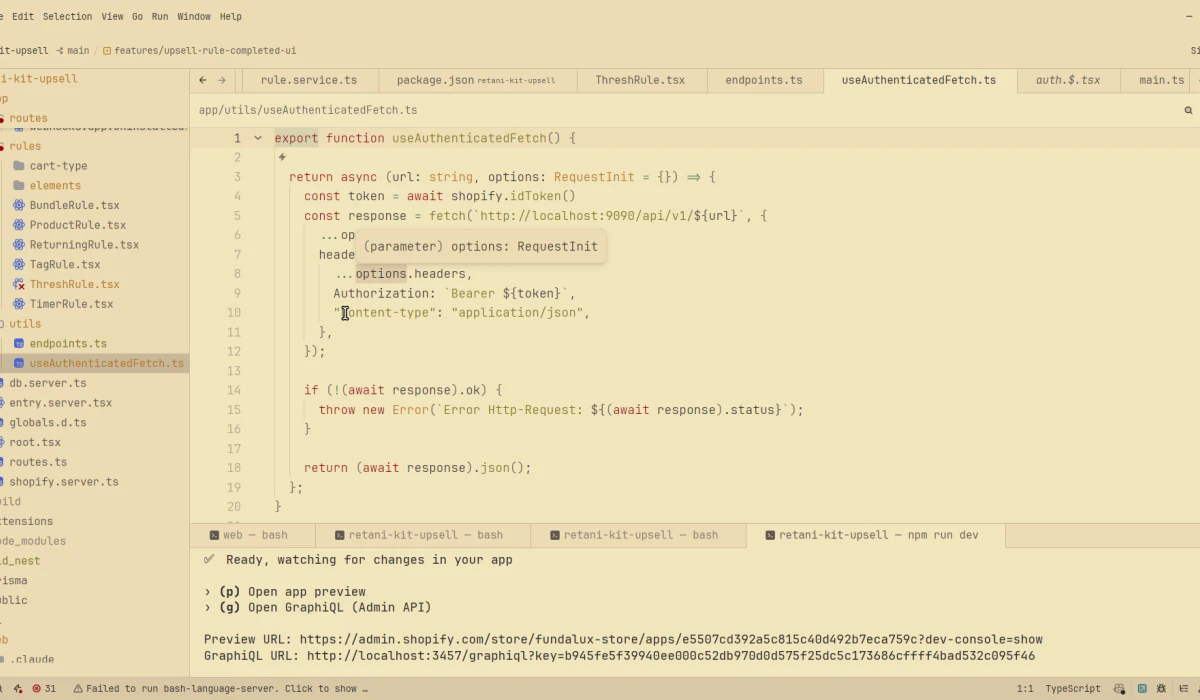Viewport: 1200px width, 700px height.
Task: Click the terminal icon on web bash tab
Action: point(214,535)
